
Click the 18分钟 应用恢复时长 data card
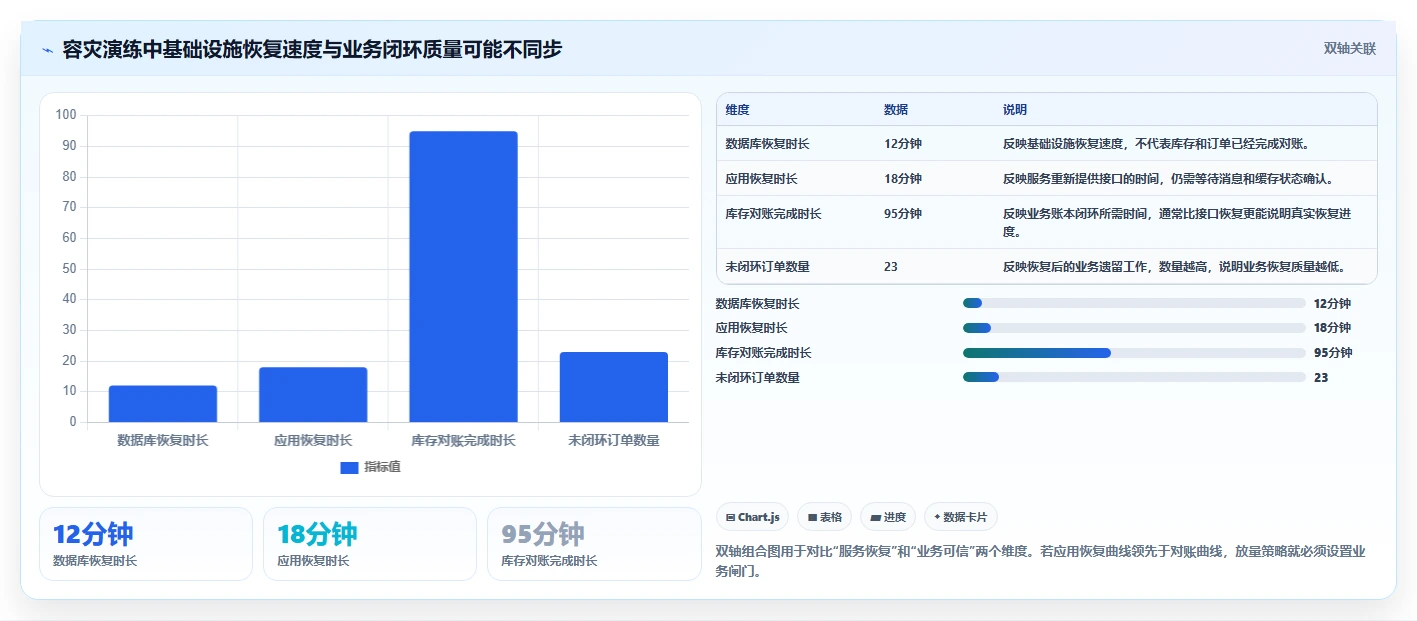(370, 544)
